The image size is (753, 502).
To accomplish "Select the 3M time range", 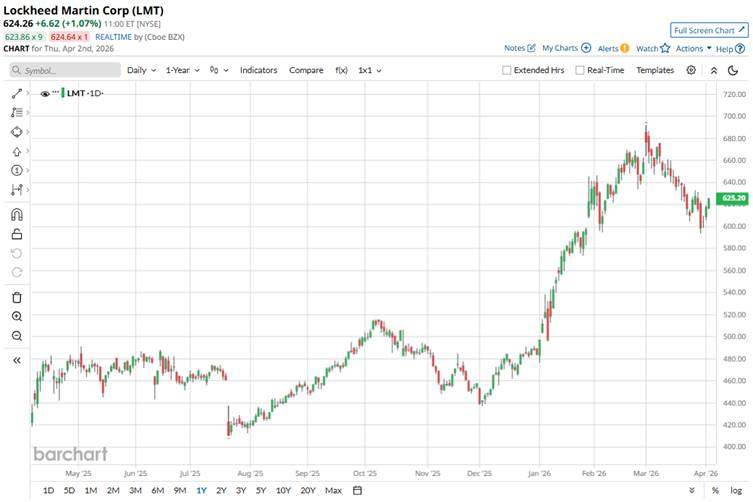I will tap(135, 490).
